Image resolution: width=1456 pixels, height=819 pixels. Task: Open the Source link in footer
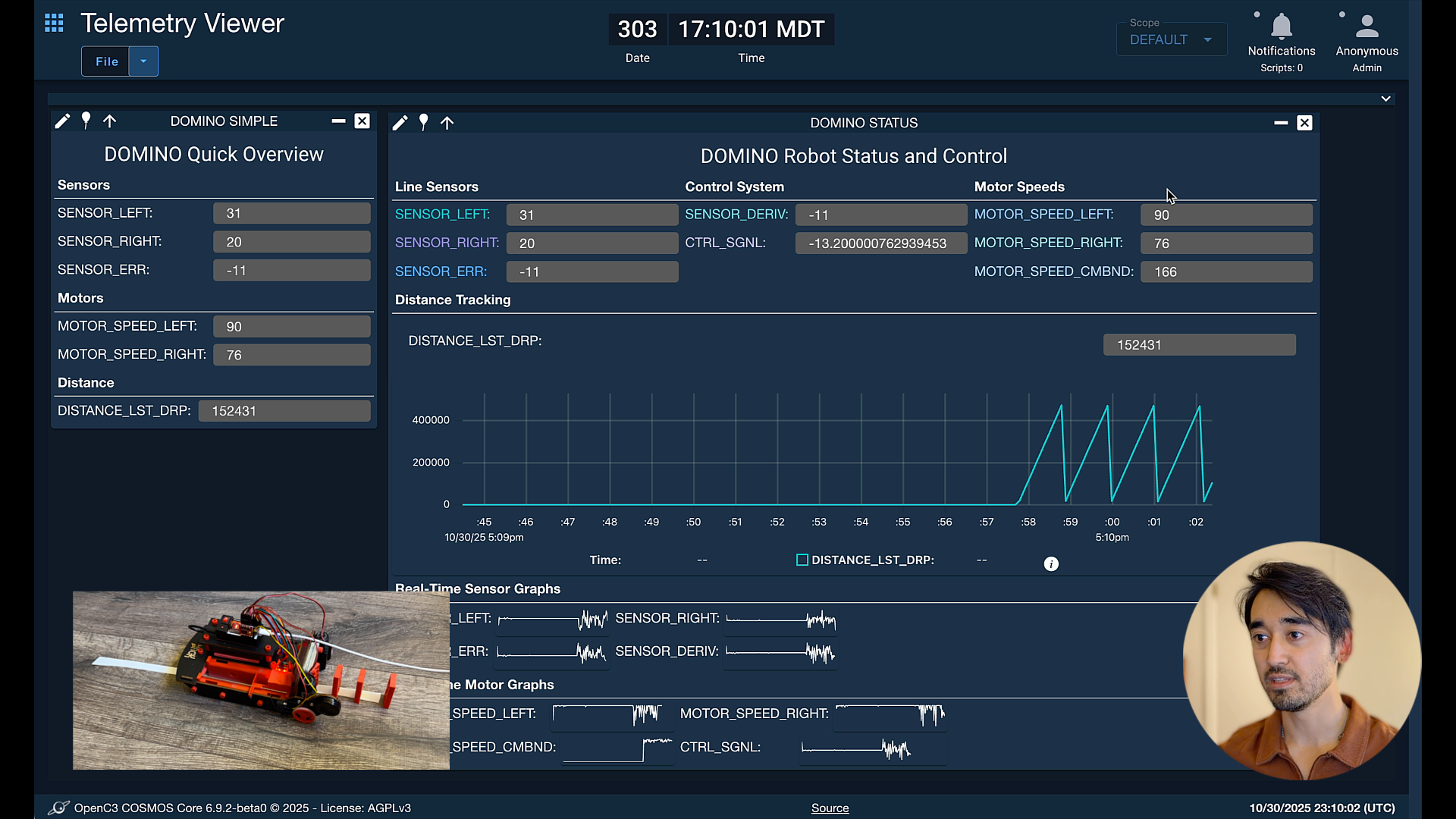click(830, 808)
